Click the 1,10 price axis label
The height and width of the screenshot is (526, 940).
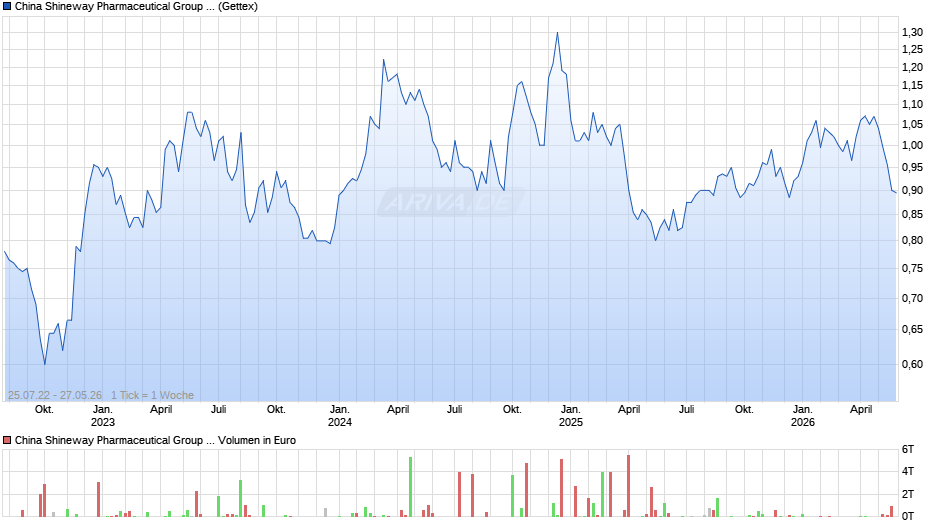pyautogui.click(x=912, y=104)
